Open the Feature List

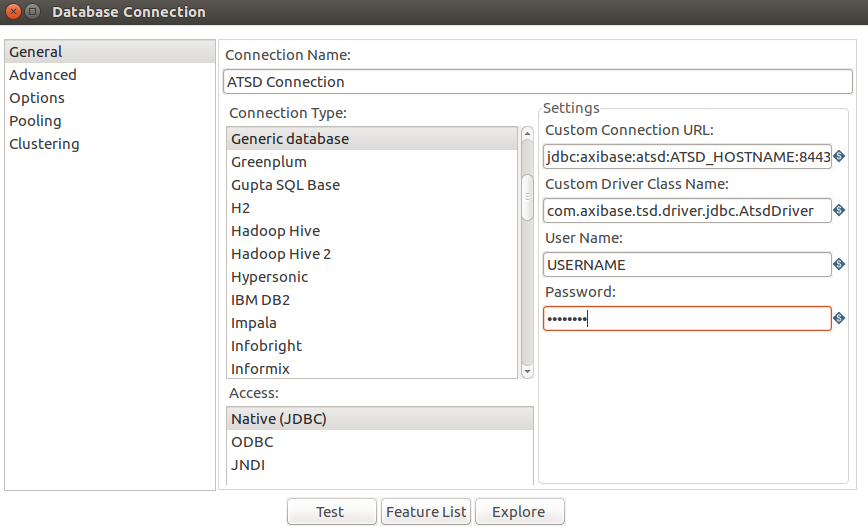pos(426,512)
